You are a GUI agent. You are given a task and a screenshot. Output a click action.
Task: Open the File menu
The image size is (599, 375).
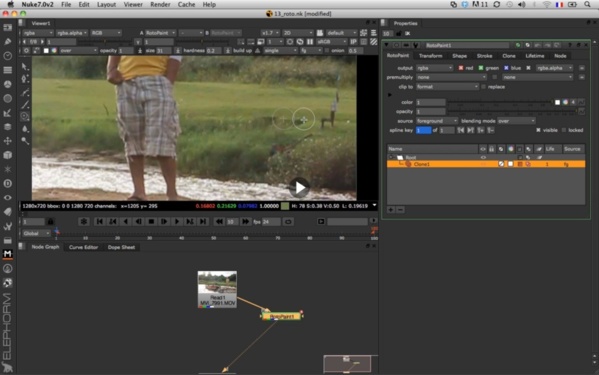(x=66, y=5)
